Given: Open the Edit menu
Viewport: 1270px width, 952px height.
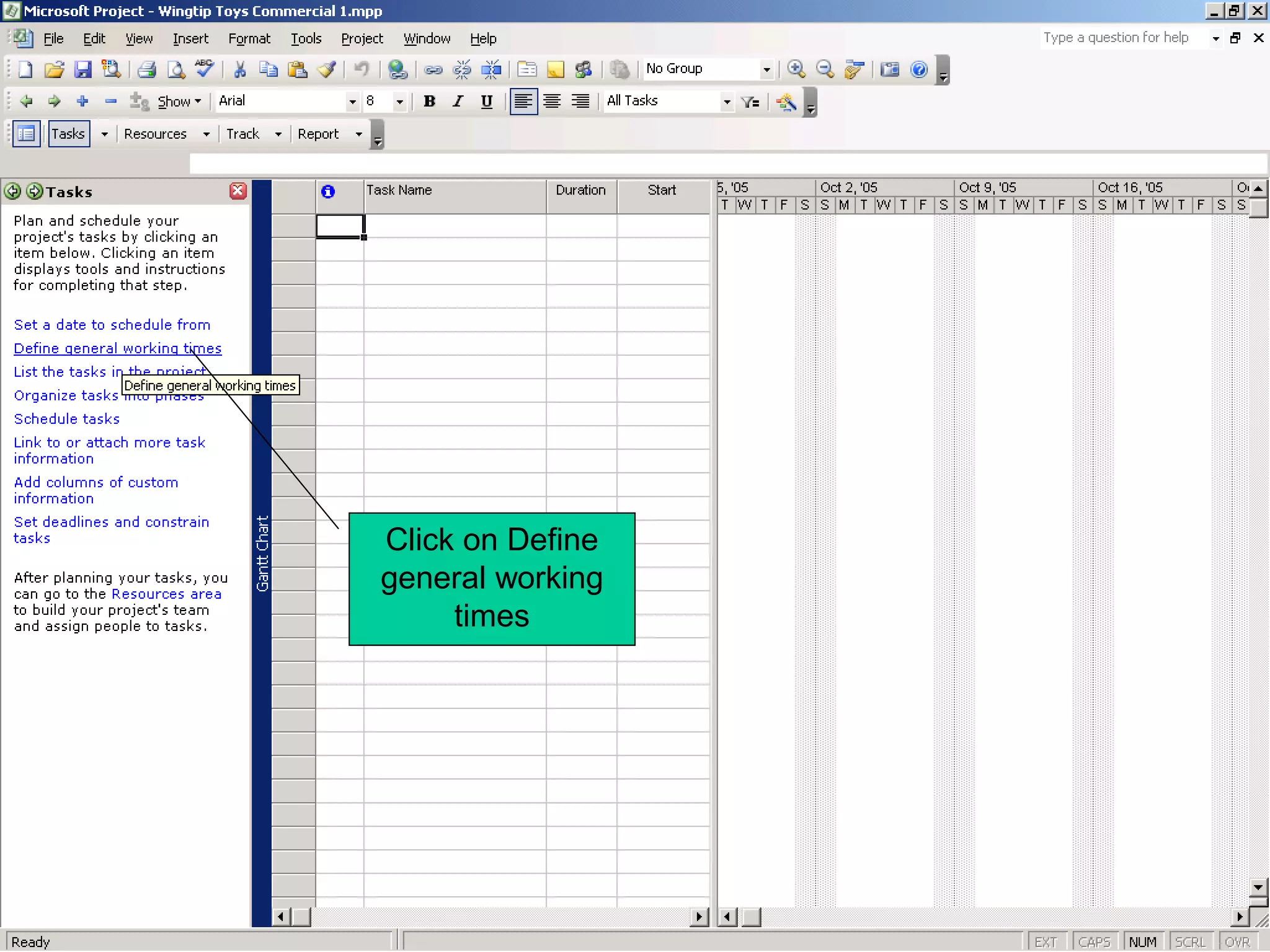Looking at the screenshot, I should click(x=94, y=38).
